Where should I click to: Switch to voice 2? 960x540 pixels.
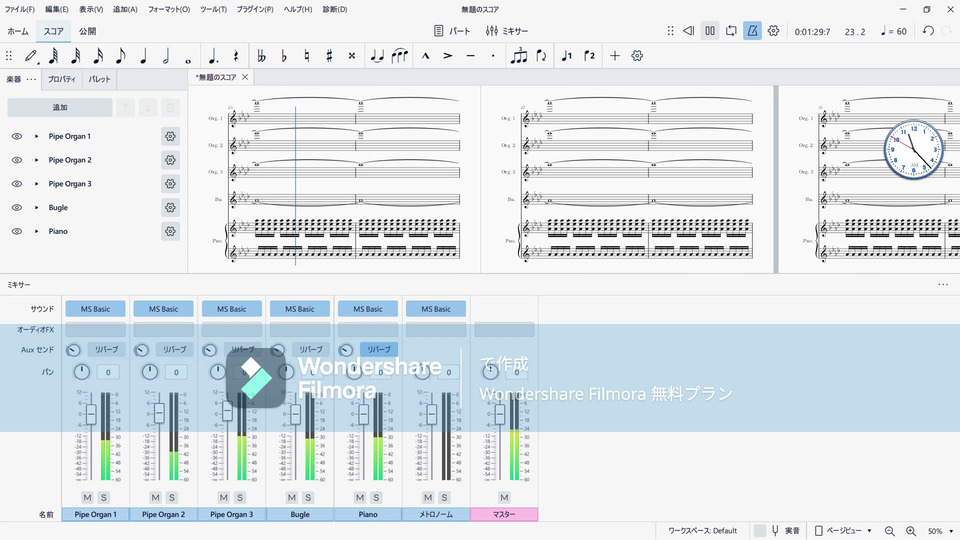[x=590, y=56]
